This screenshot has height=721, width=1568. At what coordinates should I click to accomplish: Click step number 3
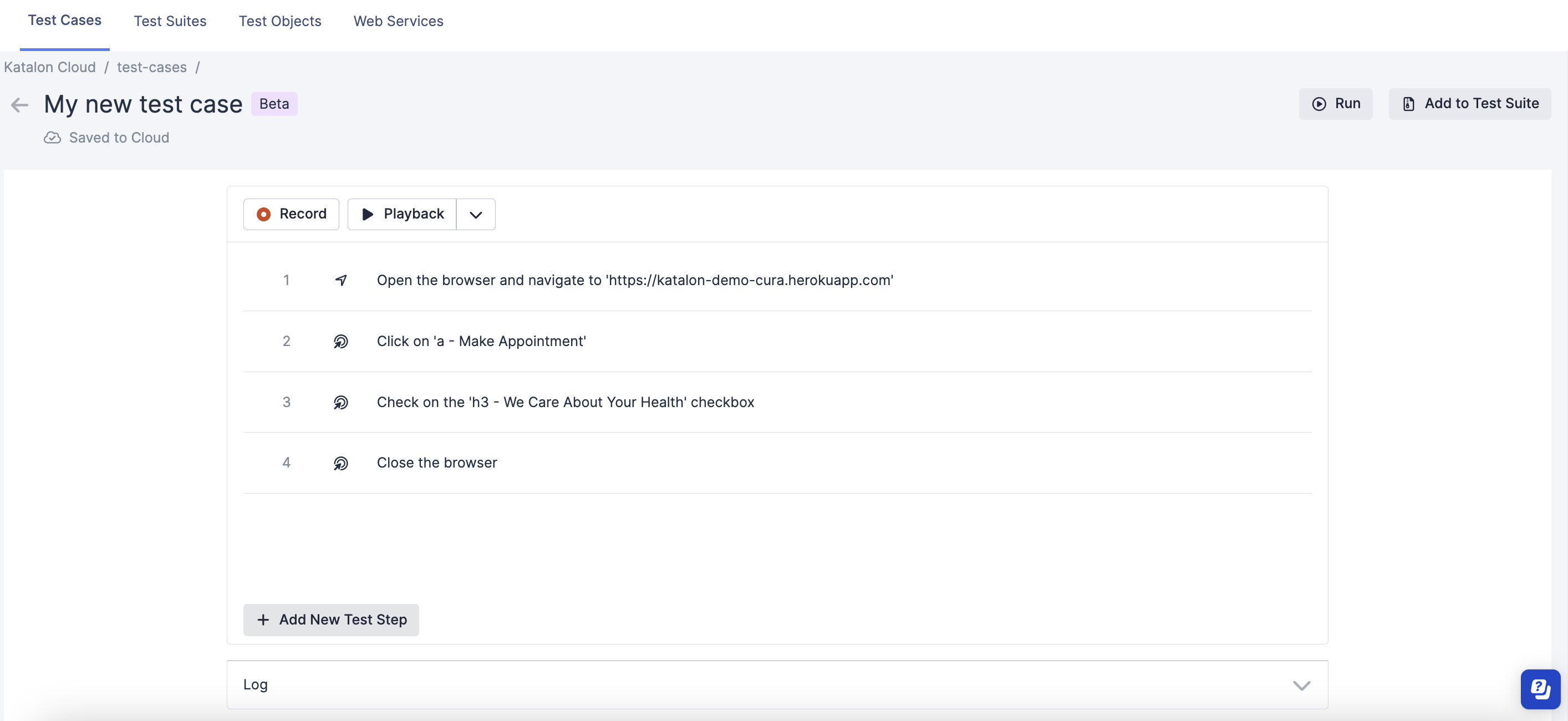286,402
